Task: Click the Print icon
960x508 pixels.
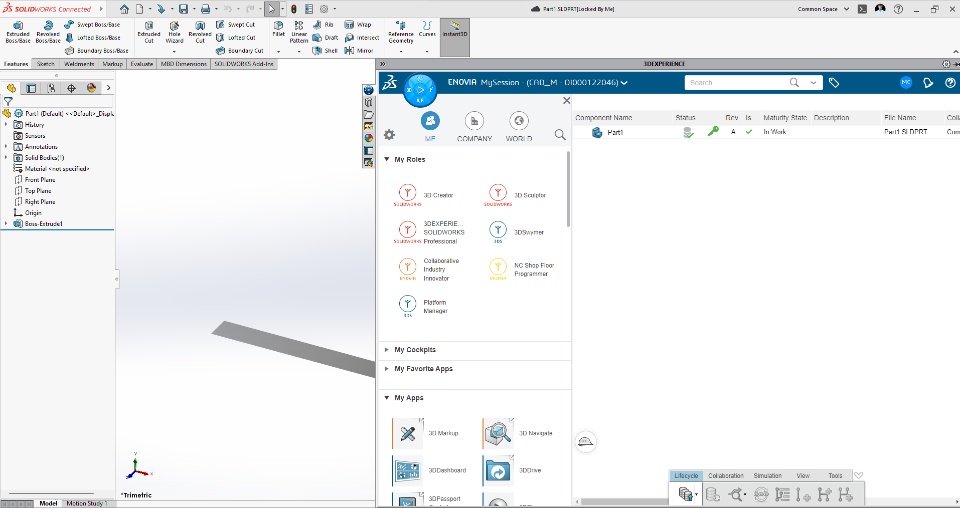Action: click(x=206, y=9)
